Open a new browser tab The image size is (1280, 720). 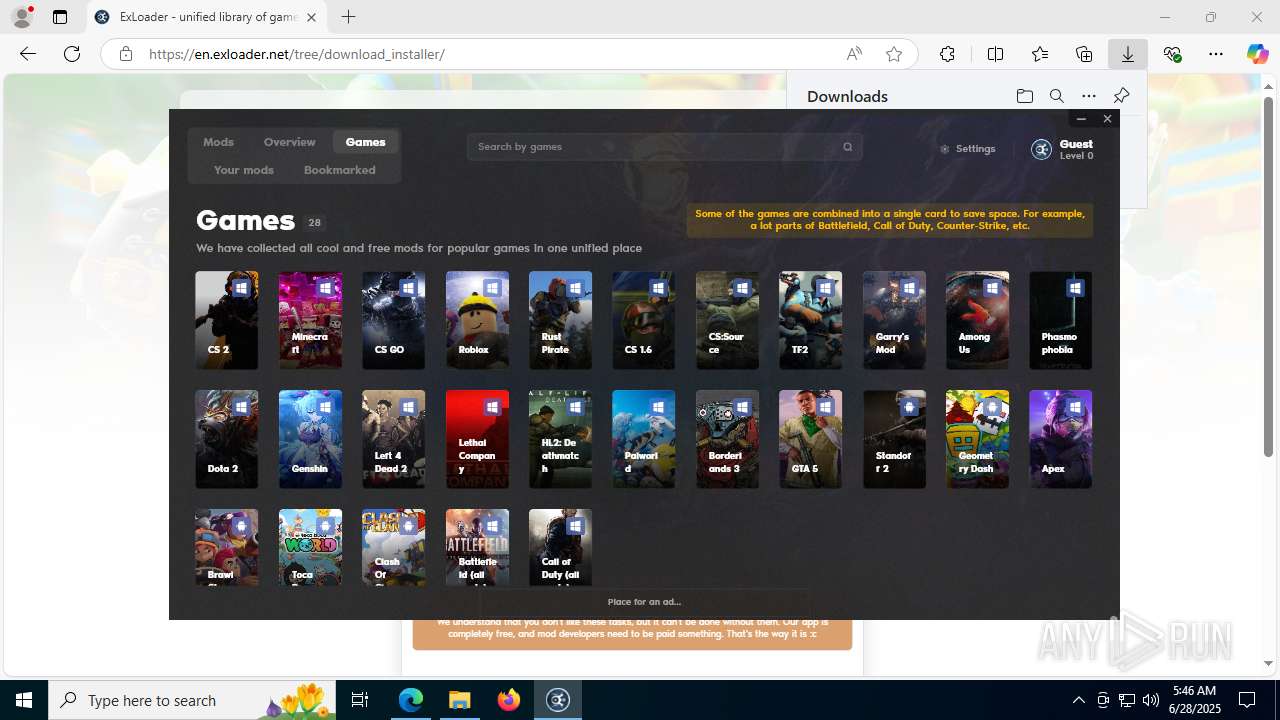coord(348,17)
